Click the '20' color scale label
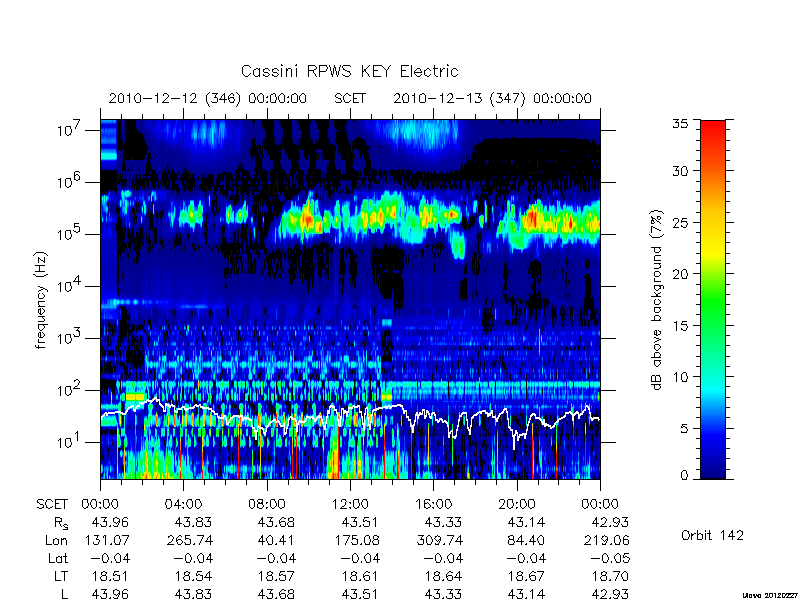Viewport: 800px width, 600px height. point(680,274)
